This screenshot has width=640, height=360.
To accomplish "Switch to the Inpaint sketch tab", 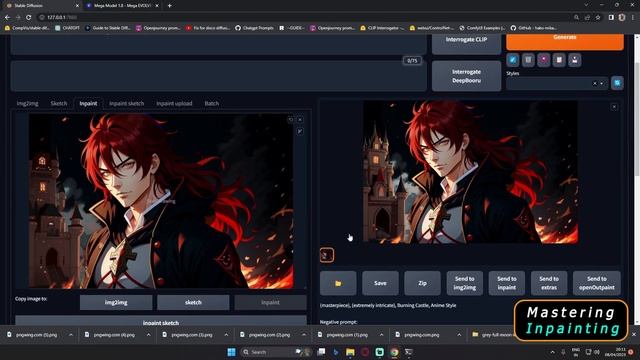I will (127, 103).
